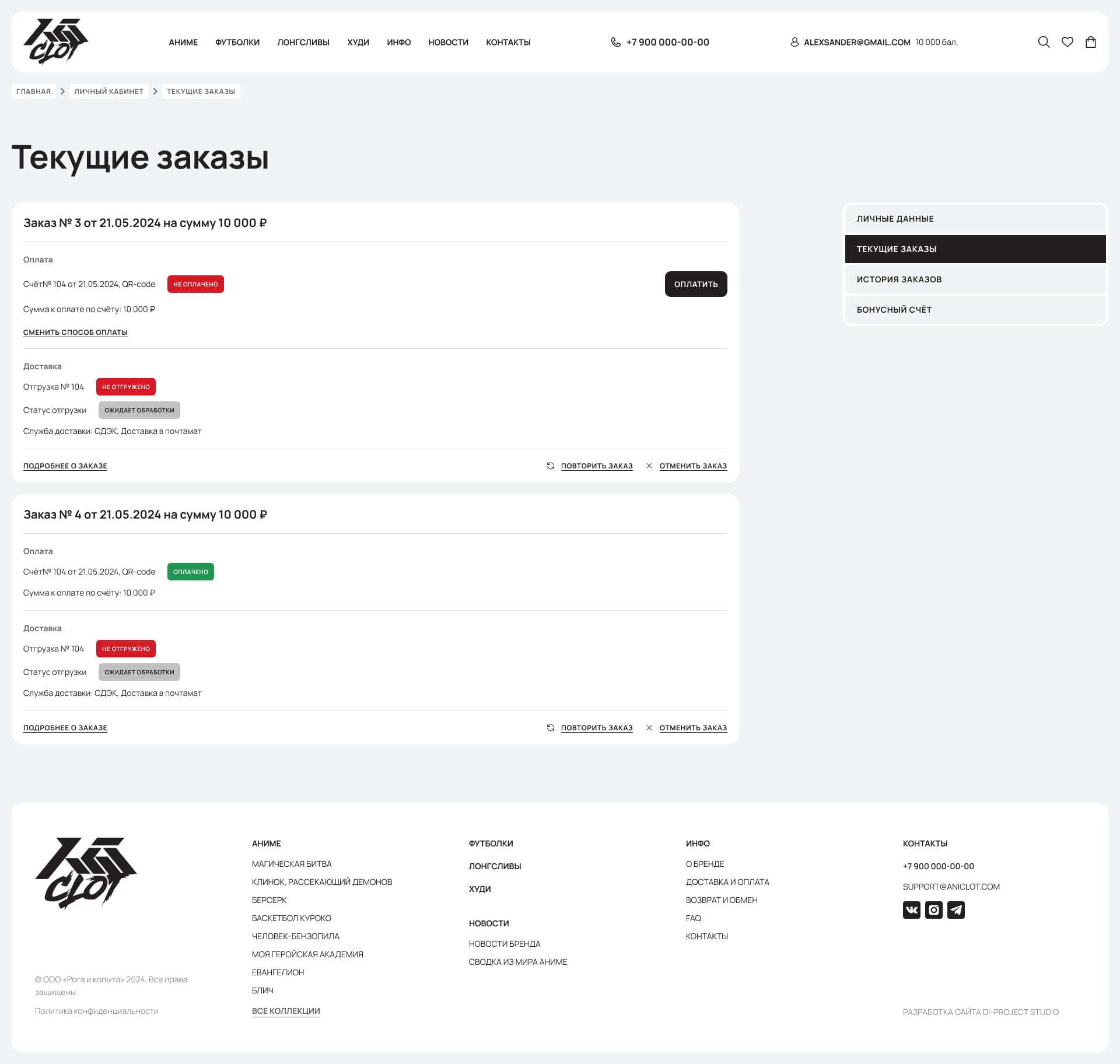The height and width of the screenshot is (1064, 1120).
Task: Click the user account icon beside the email
Action: coord(794,41)
